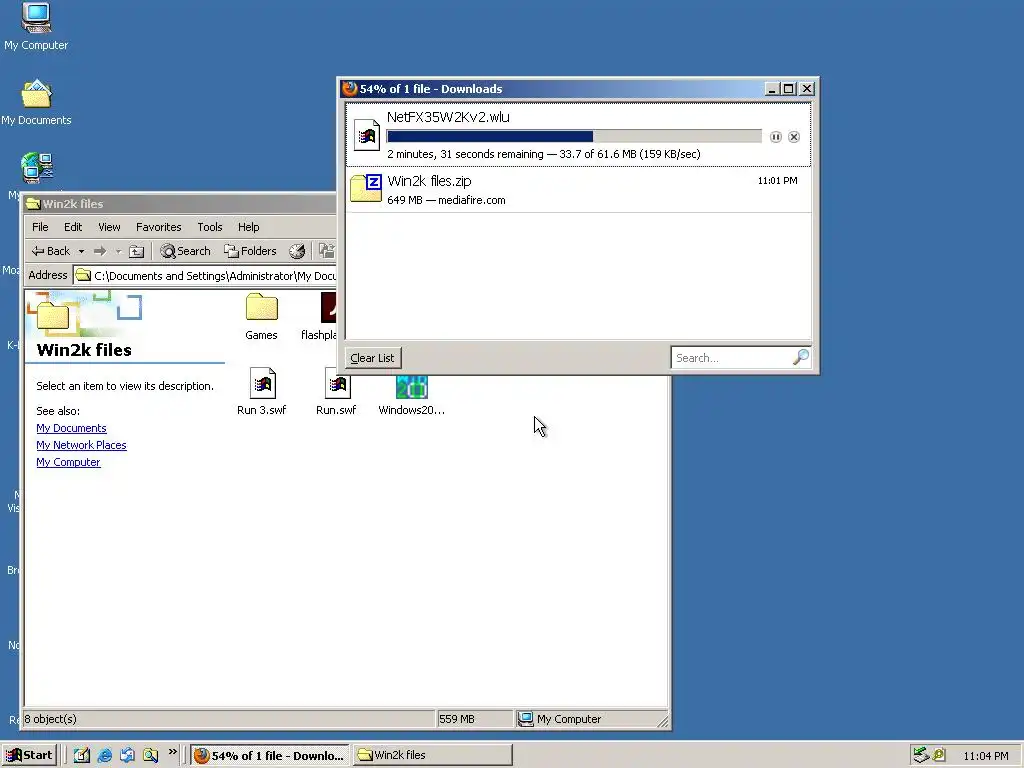1024x768 pixels.
Task: Click the second system tray icon
Action: (939, 755)
